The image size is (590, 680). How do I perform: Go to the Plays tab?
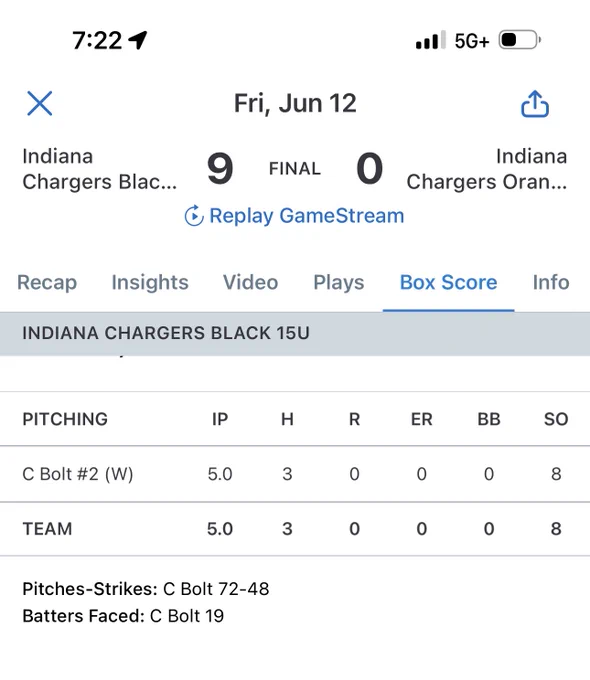pos(339,283)
